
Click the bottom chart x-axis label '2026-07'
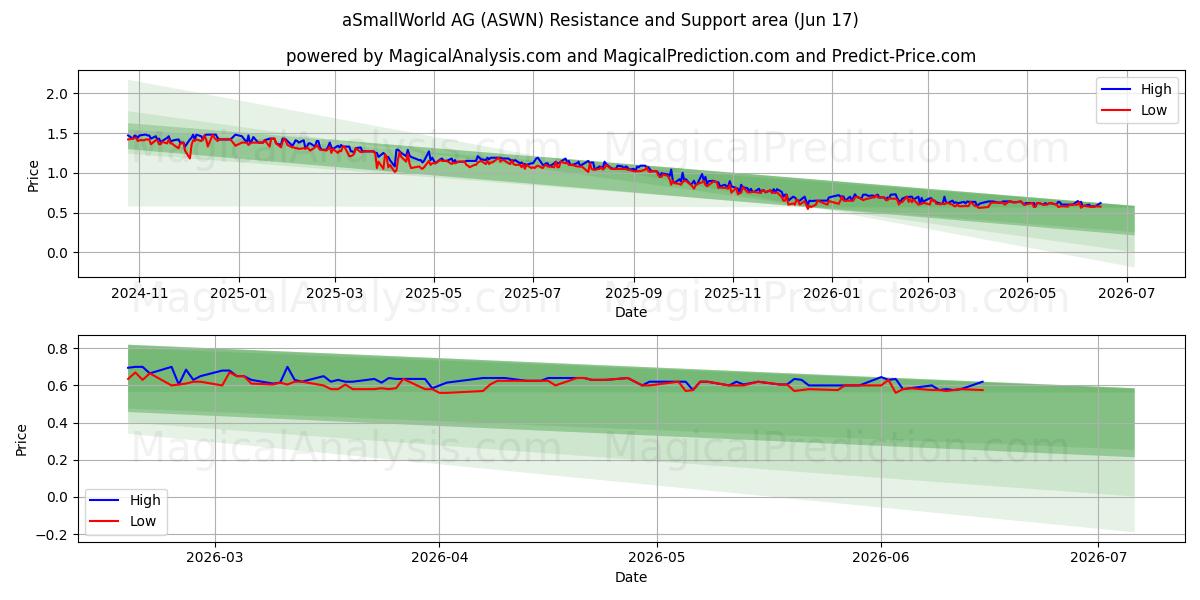1098,558
